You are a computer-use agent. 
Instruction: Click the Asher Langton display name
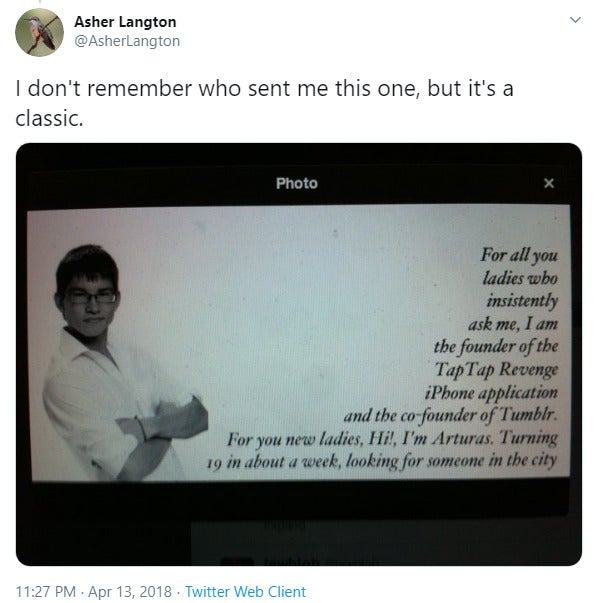click(x=125, y=22)
